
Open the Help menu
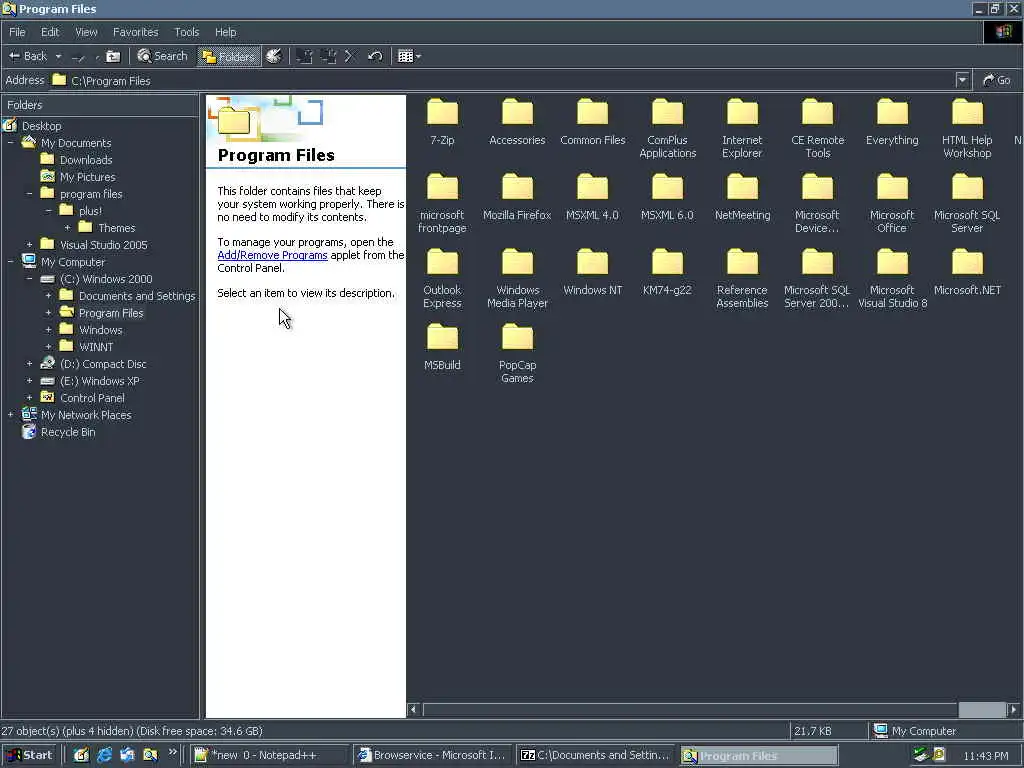[x=225, y=32]
